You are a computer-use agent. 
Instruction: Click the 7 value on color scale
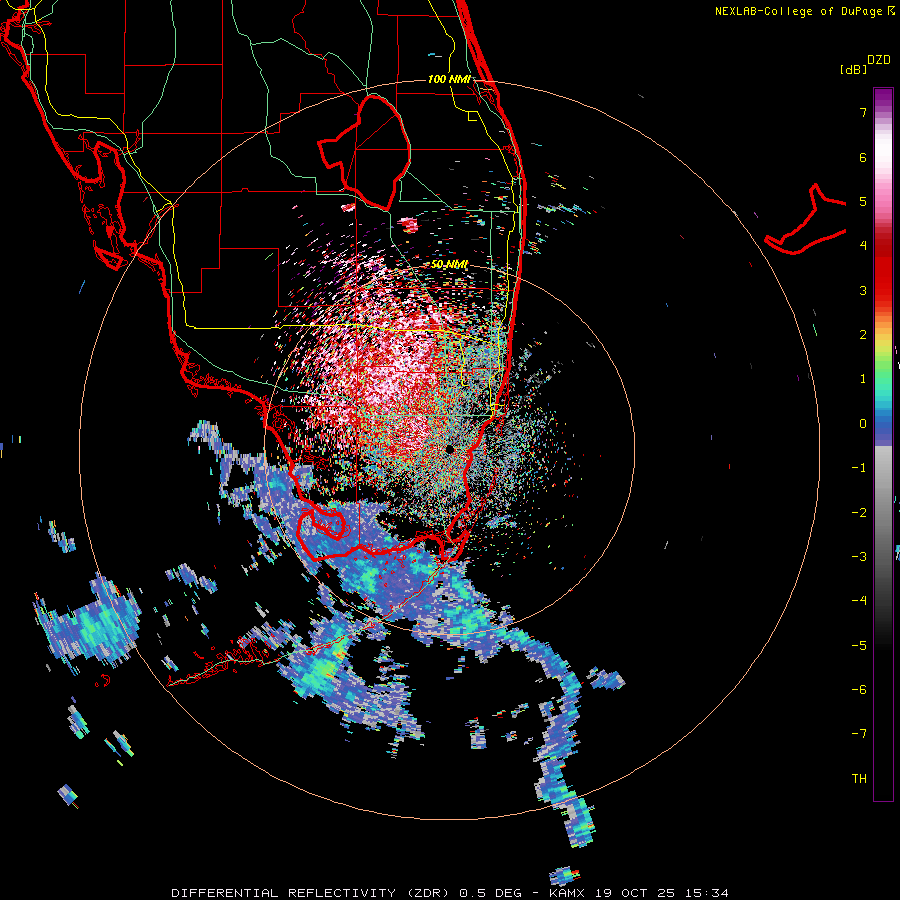pyautogui.click(x=863, y=112)
